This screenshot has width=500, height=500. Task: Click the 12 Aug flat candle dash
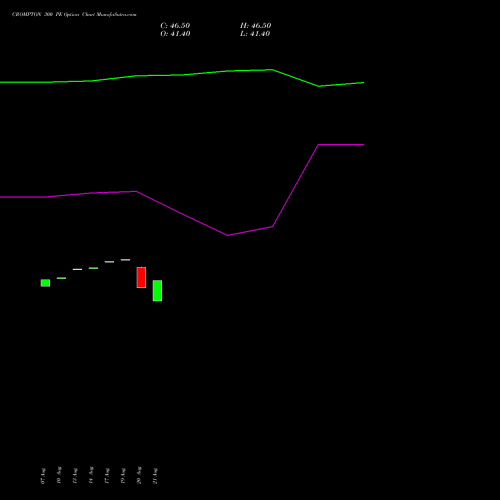coord(77,269)
